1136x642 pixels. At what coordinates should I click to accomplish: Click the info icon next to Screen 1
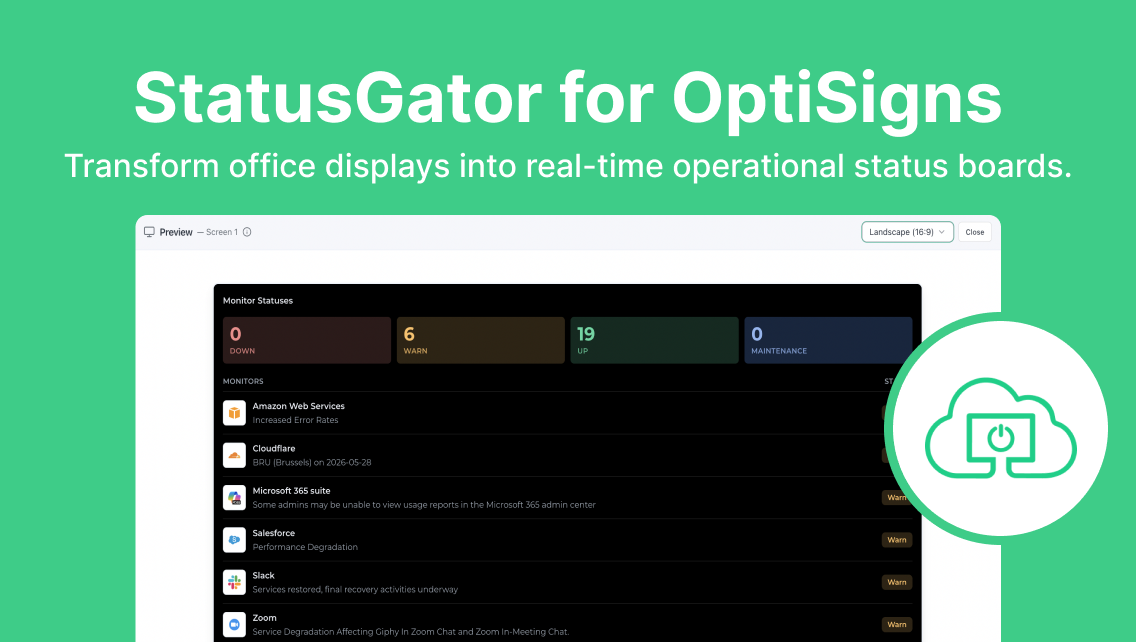coord(247,232)
